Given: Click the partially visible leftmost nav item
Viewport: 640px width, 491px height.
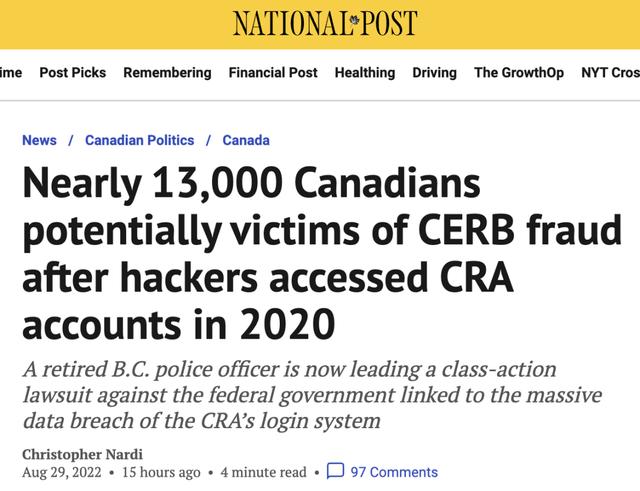Looking at the screenshot, I should tap(10, 72).
